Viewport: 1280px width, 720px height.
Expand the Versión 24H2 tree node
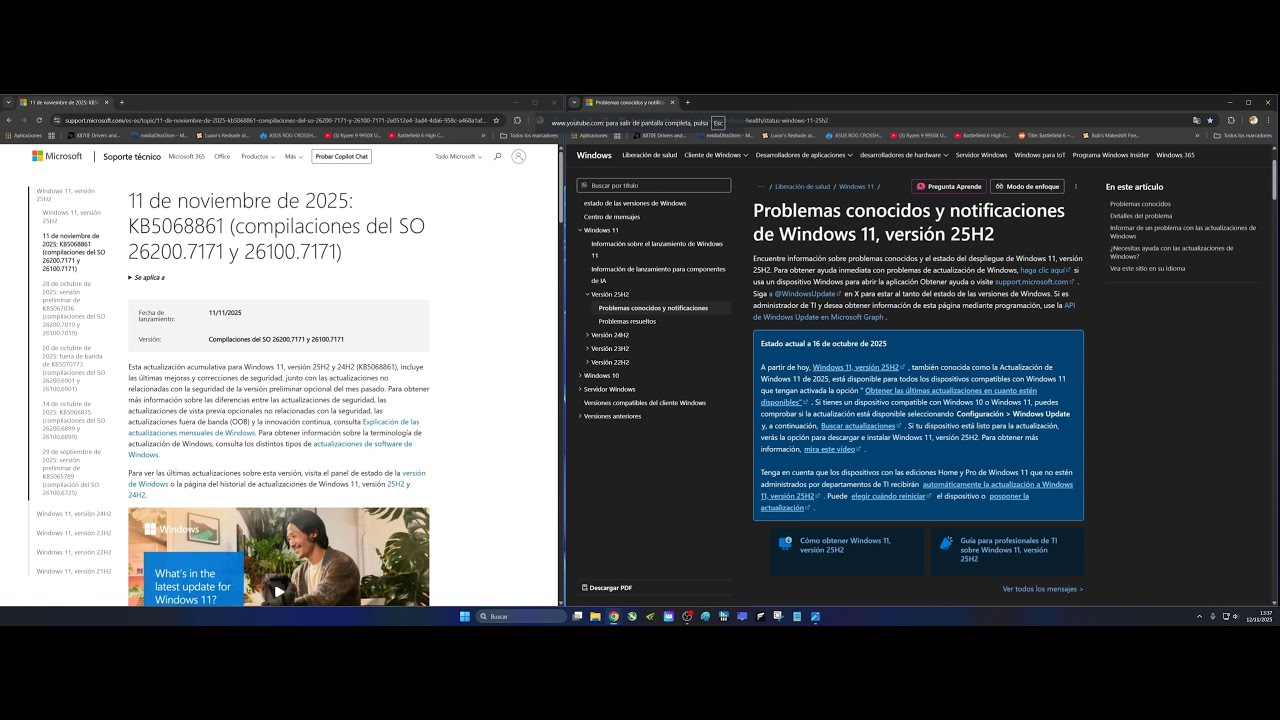click(x=588, y=335)
